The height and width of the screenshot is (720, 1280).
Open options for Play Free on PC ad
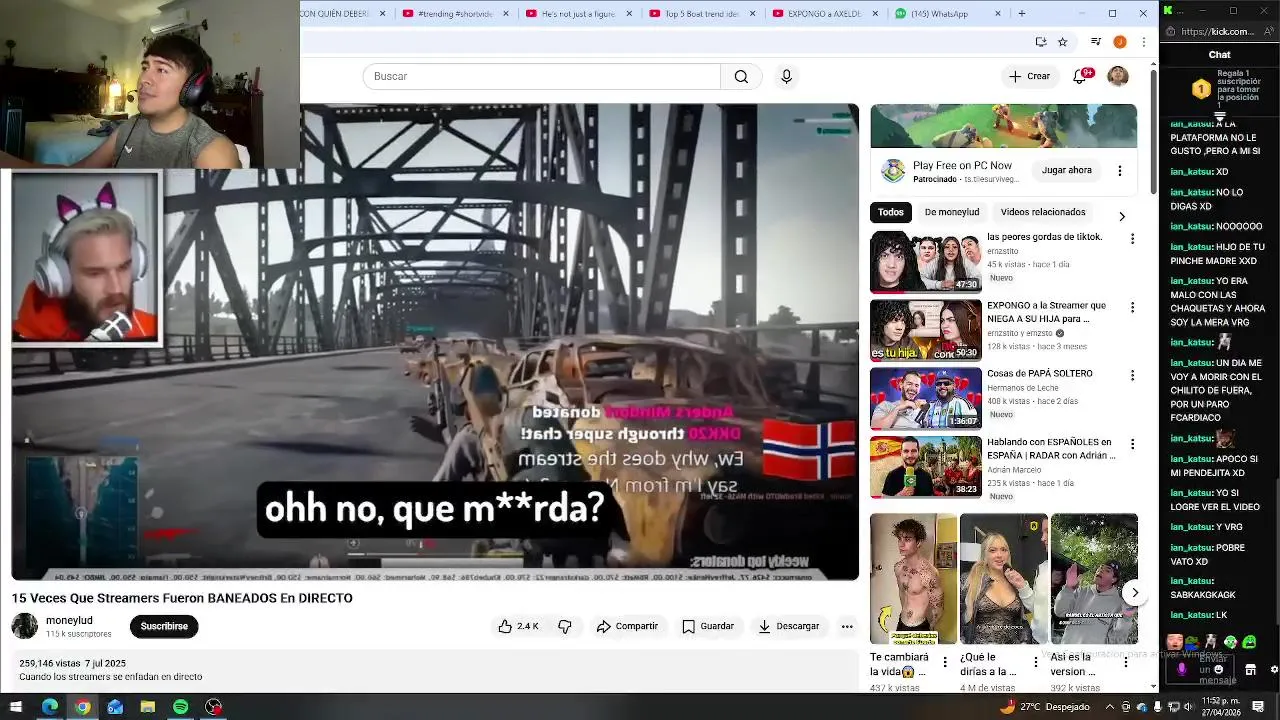(x=1120, y=171)
